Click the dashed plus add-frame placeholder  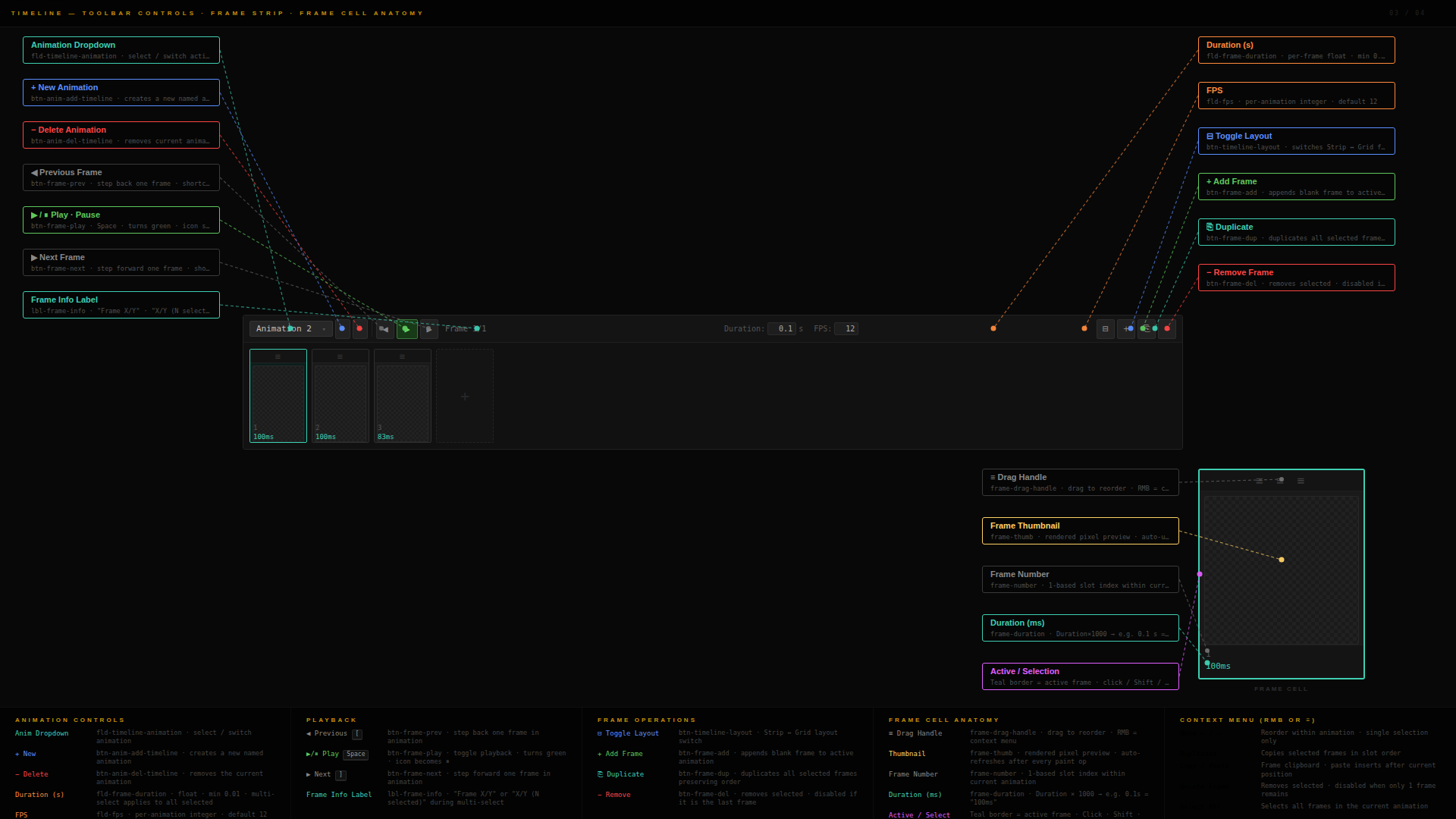point(465,396)
